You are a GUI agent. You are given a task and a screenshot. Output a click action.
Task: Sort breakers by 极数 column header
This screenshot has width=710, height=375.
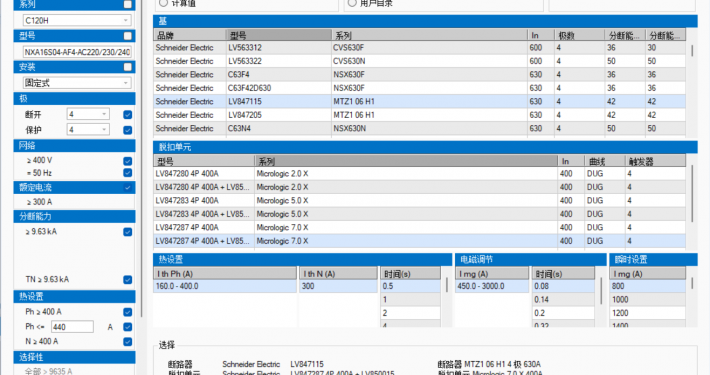pyautogui.click(x=579, y=35)
